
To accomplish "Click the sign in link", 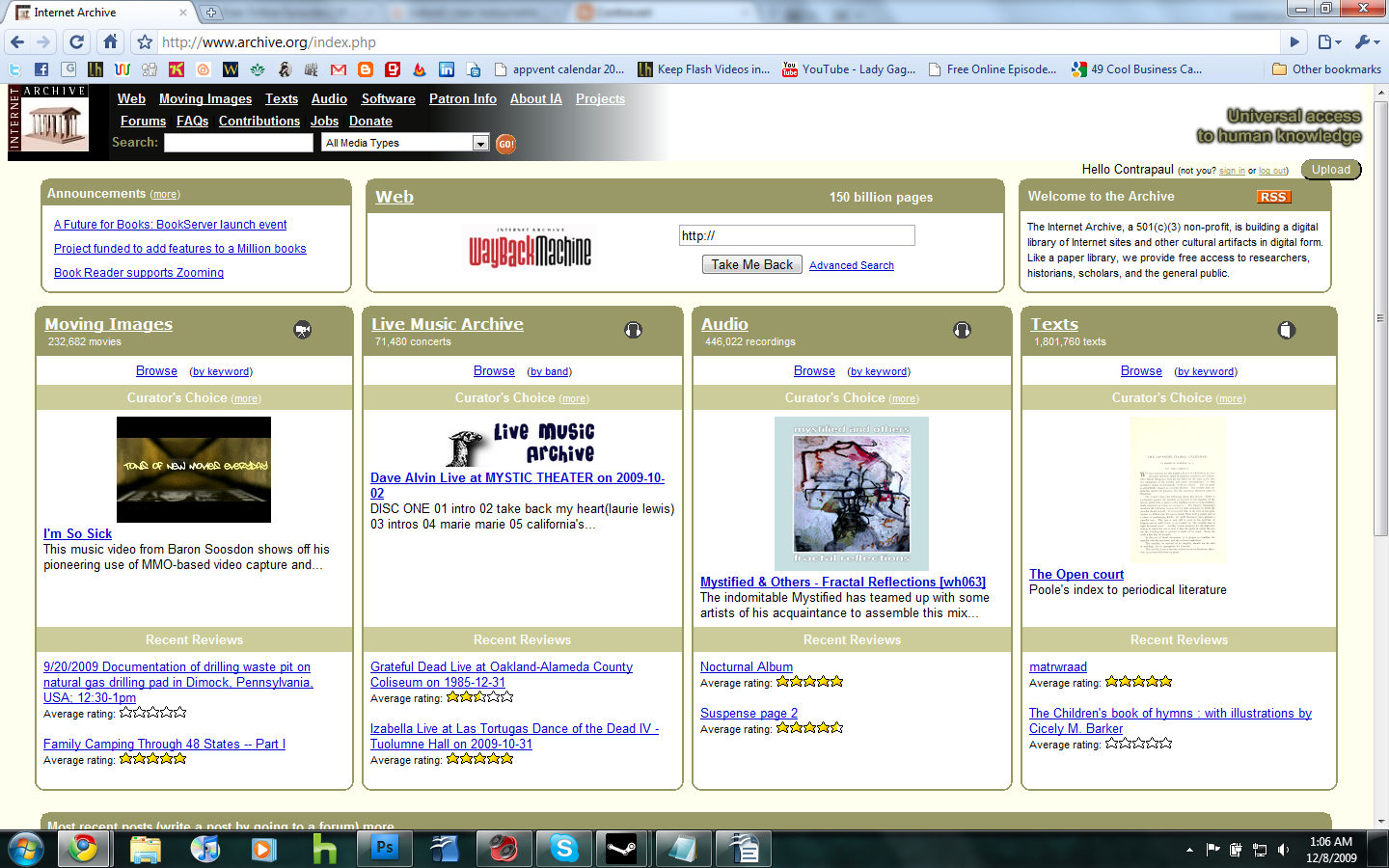I will pos(1232,171).
